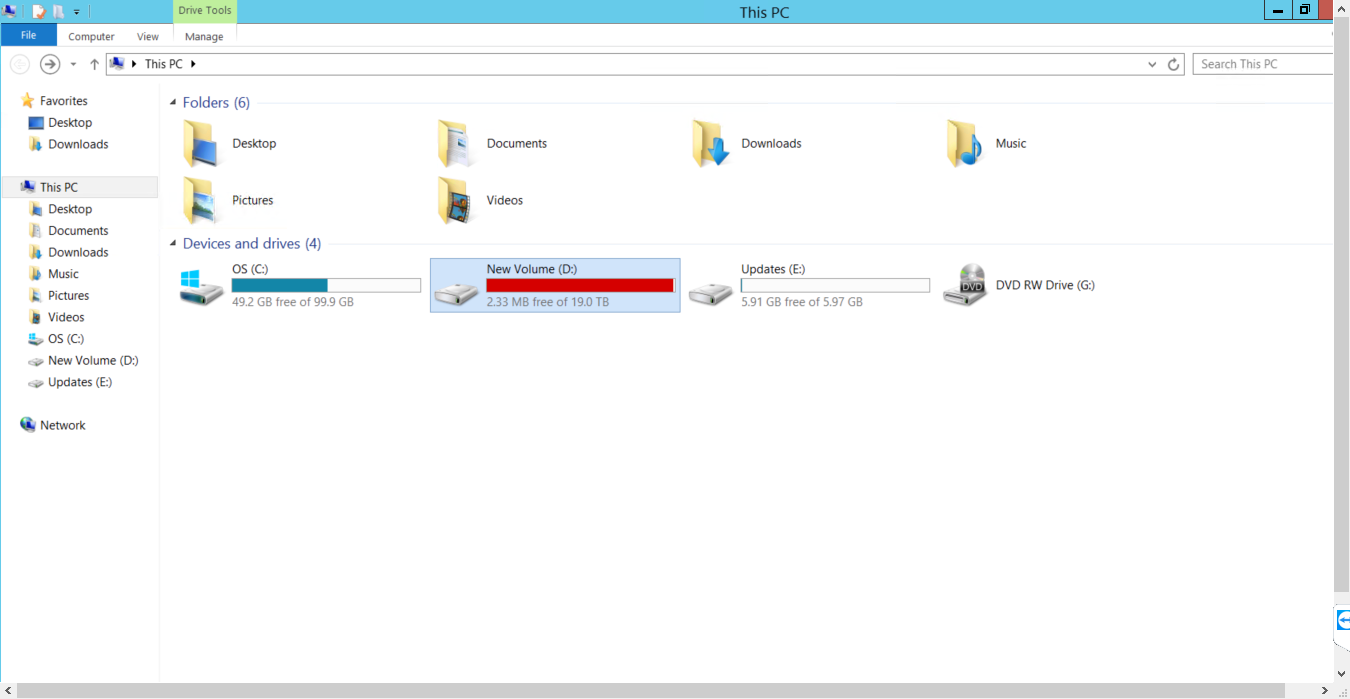Select the DVD RW Drive (G:) icon
Viewport: 1350px width, 699px height.
click(966, 285)
